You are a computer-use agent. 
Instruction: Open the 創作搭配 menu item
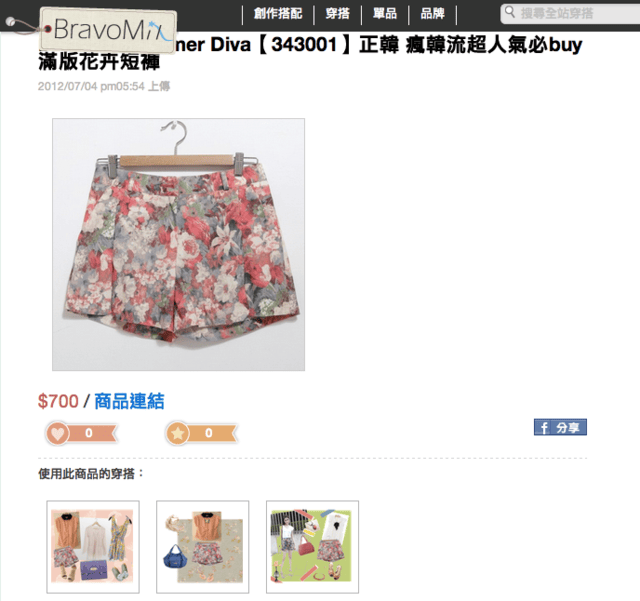278,13
